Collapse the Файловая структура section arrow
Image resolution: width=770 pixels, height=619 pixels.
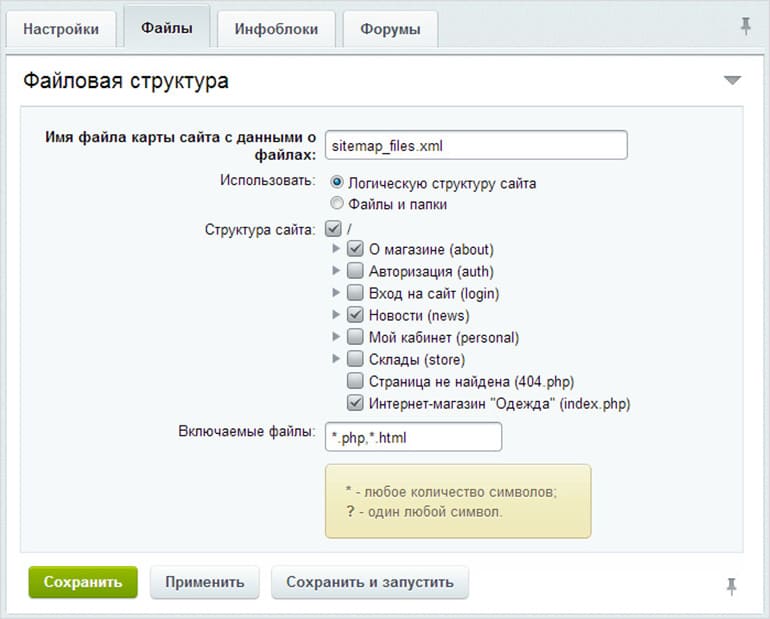(732, 80)
